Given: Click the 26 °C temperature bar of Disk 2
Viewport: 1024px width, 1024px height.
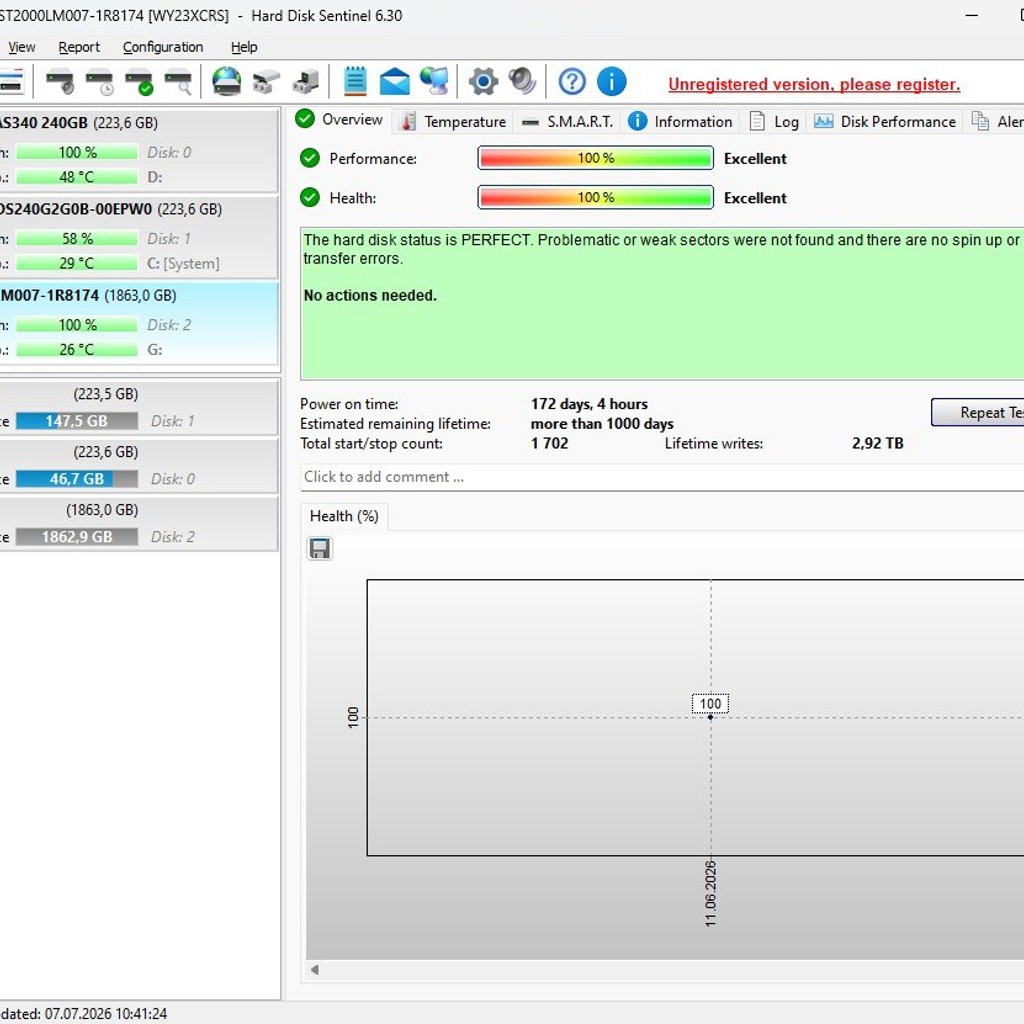Looking at the screenshot, I should (77, 349).
